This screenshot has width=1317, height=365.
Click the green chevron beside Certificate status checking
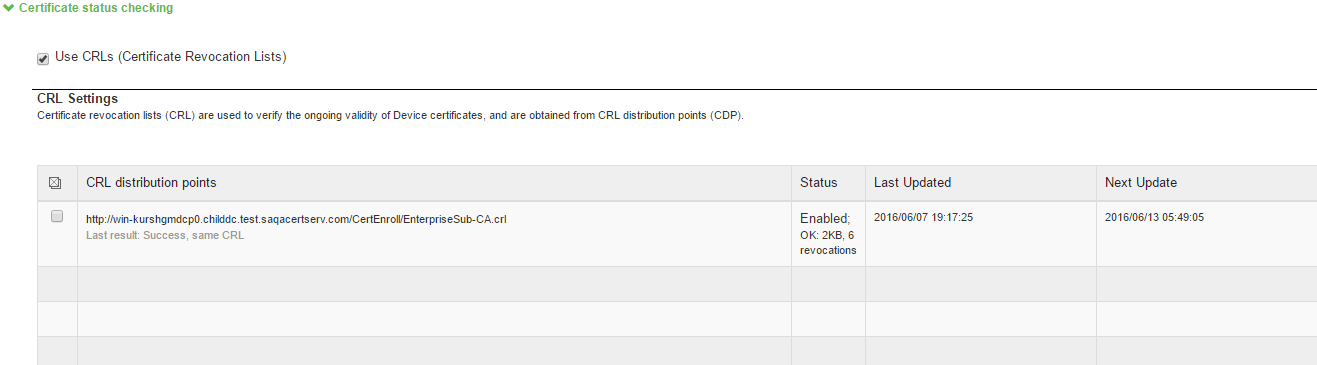pyautogui.click(x=9, y=8)
